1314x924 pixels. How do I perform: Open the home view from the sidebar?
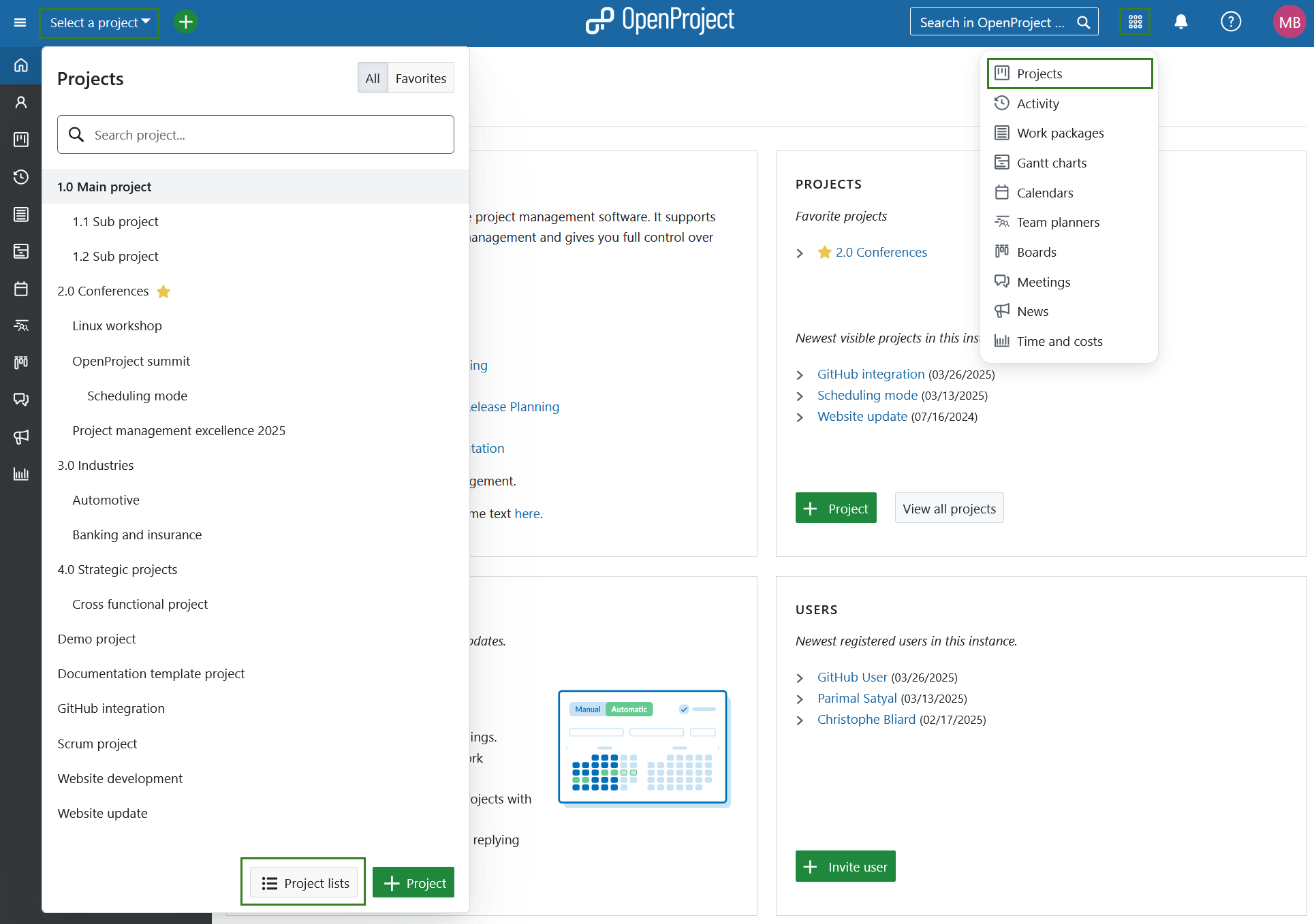click(x=20, y=65)
